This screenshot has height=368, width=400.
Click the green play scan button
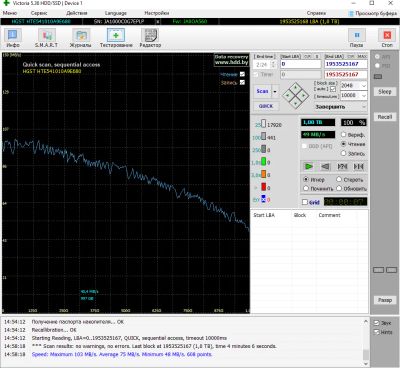click(309, 166)
